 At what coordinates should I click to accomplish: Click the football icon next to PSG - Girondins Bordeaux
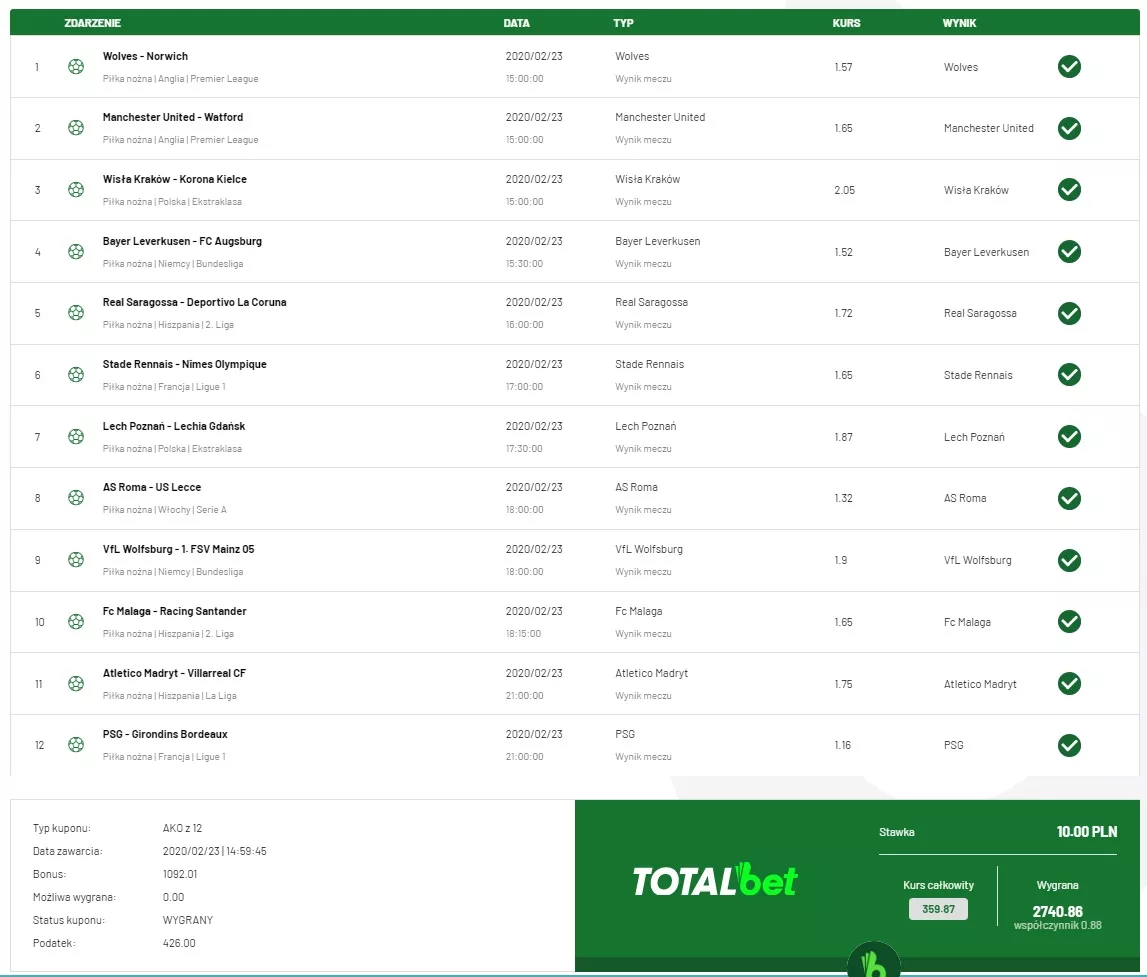click(76, 745)
